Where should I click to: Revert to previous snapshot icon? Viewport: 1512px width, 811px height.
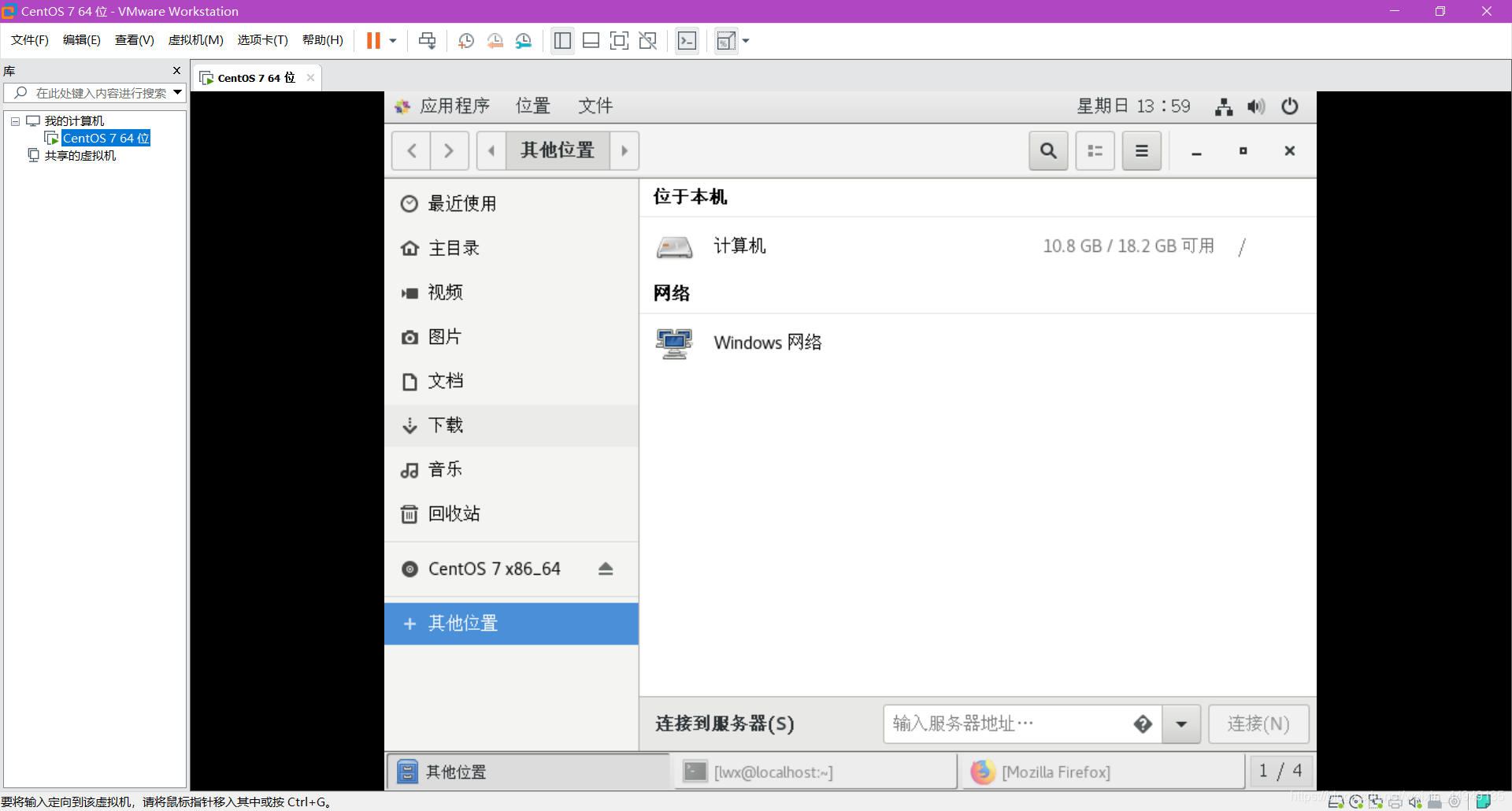pos(495,41)
